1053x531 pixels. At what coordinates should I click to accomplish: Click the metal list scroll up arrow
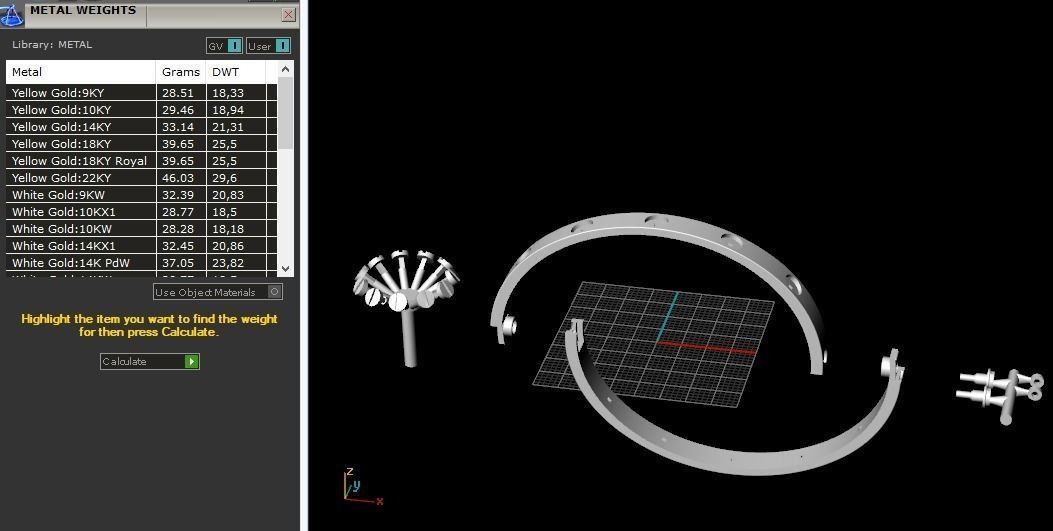(285, 69)
